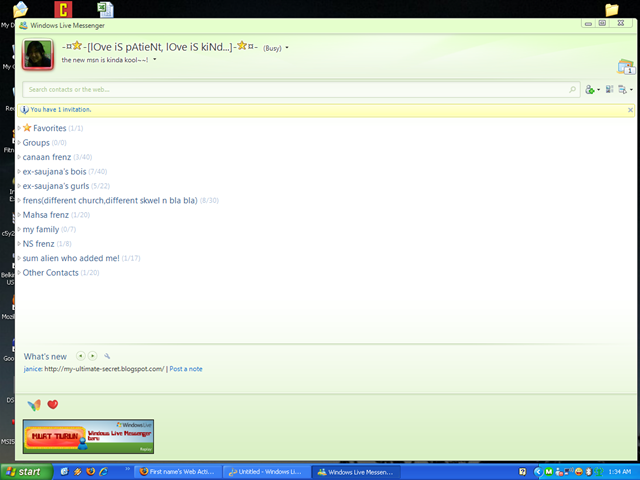Click the Add a contact icon

tap(589, 89)
